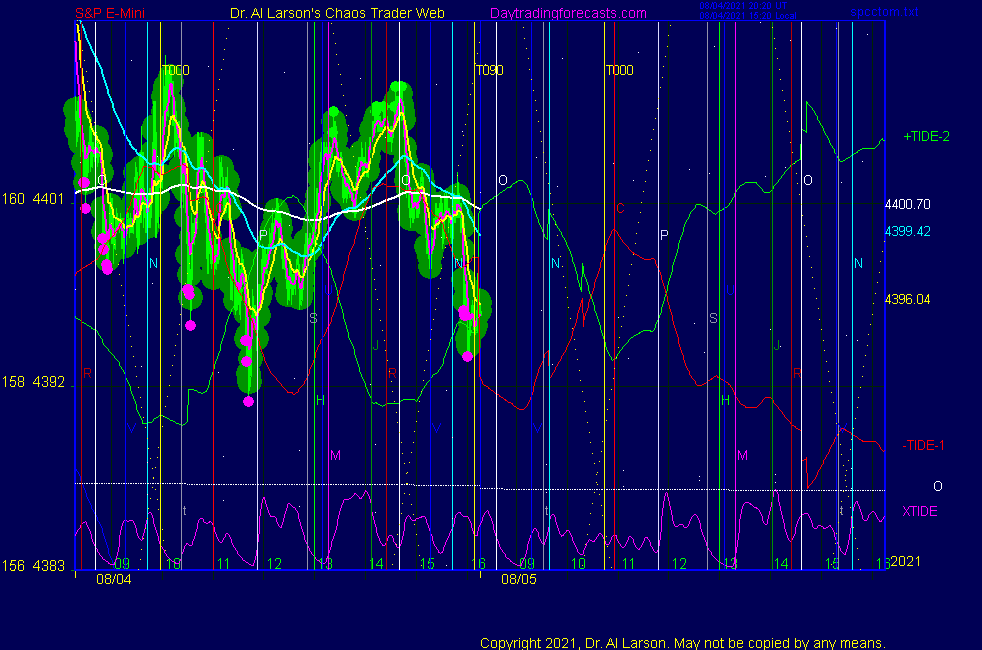Click the spcctom.txt file label
The width and height of the screenshot is (982, 650).
(x=884, y=12)
